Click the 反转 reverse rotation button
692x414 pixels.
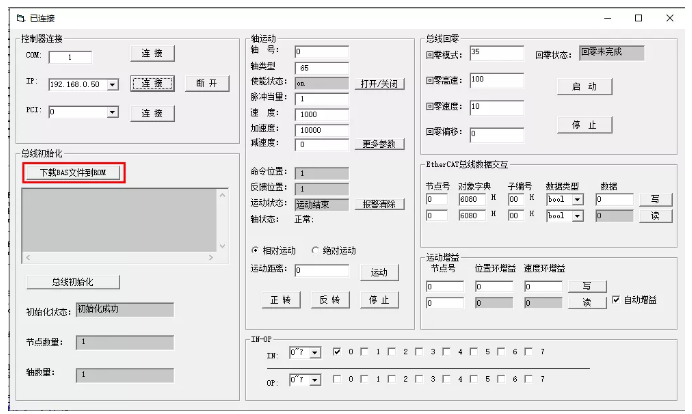[330, 300]
